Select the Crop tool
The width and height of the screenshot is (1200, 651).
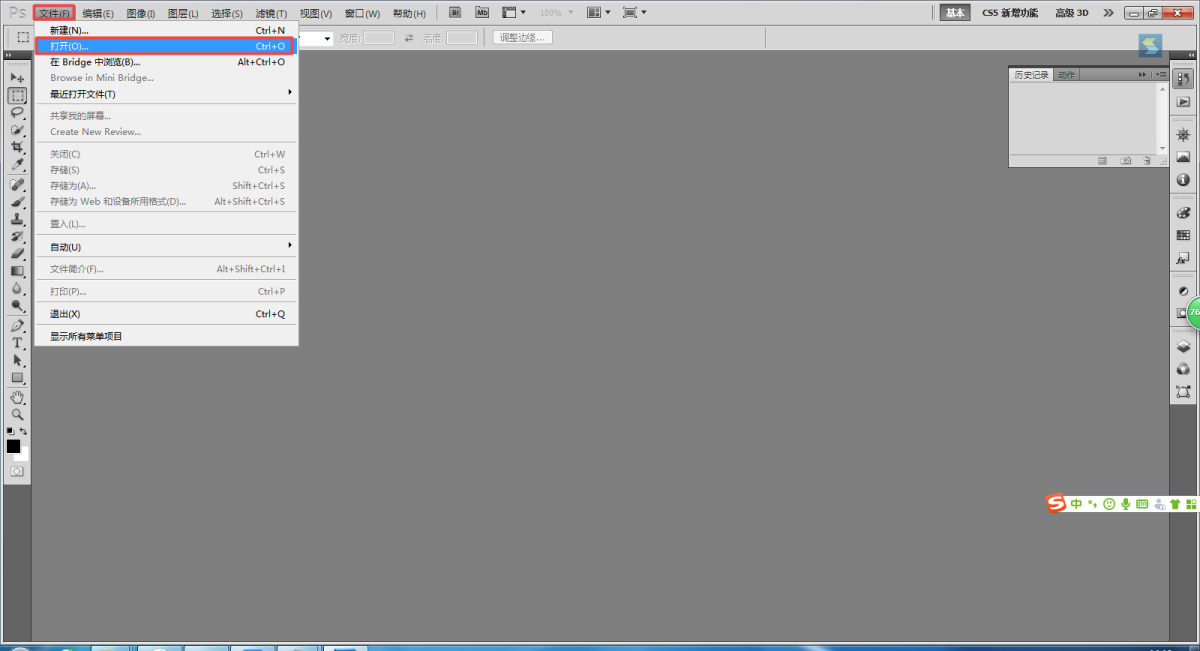[17, 147]
